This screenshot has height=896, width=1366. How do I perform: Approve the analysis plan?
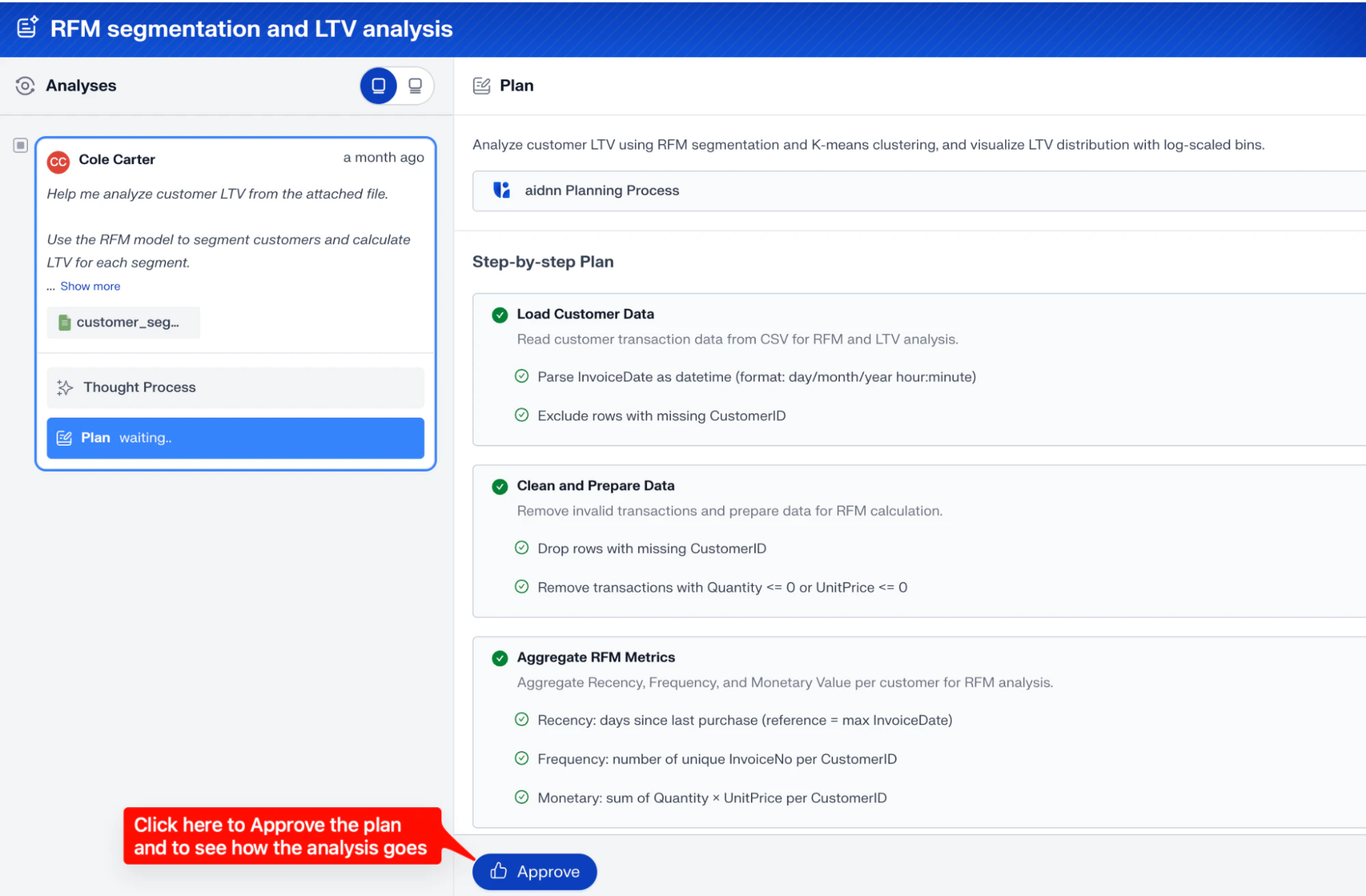pos(534,871)
